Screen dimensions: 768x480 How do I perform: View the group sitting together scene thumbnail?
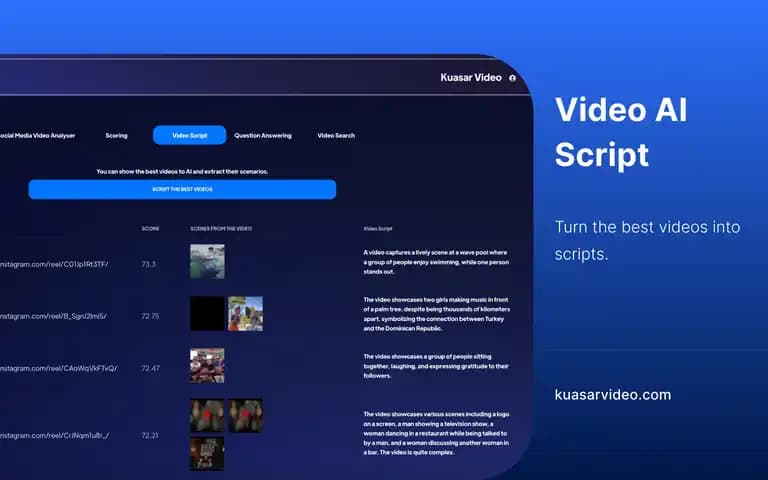(x=207, y=365)
